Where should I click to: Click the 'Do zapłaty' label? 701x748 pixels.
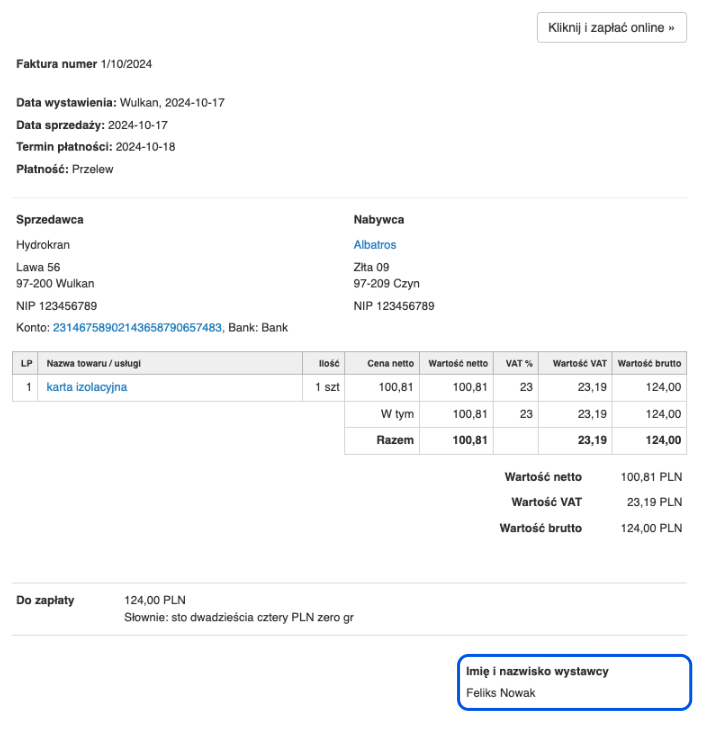(x=45, y=600)
